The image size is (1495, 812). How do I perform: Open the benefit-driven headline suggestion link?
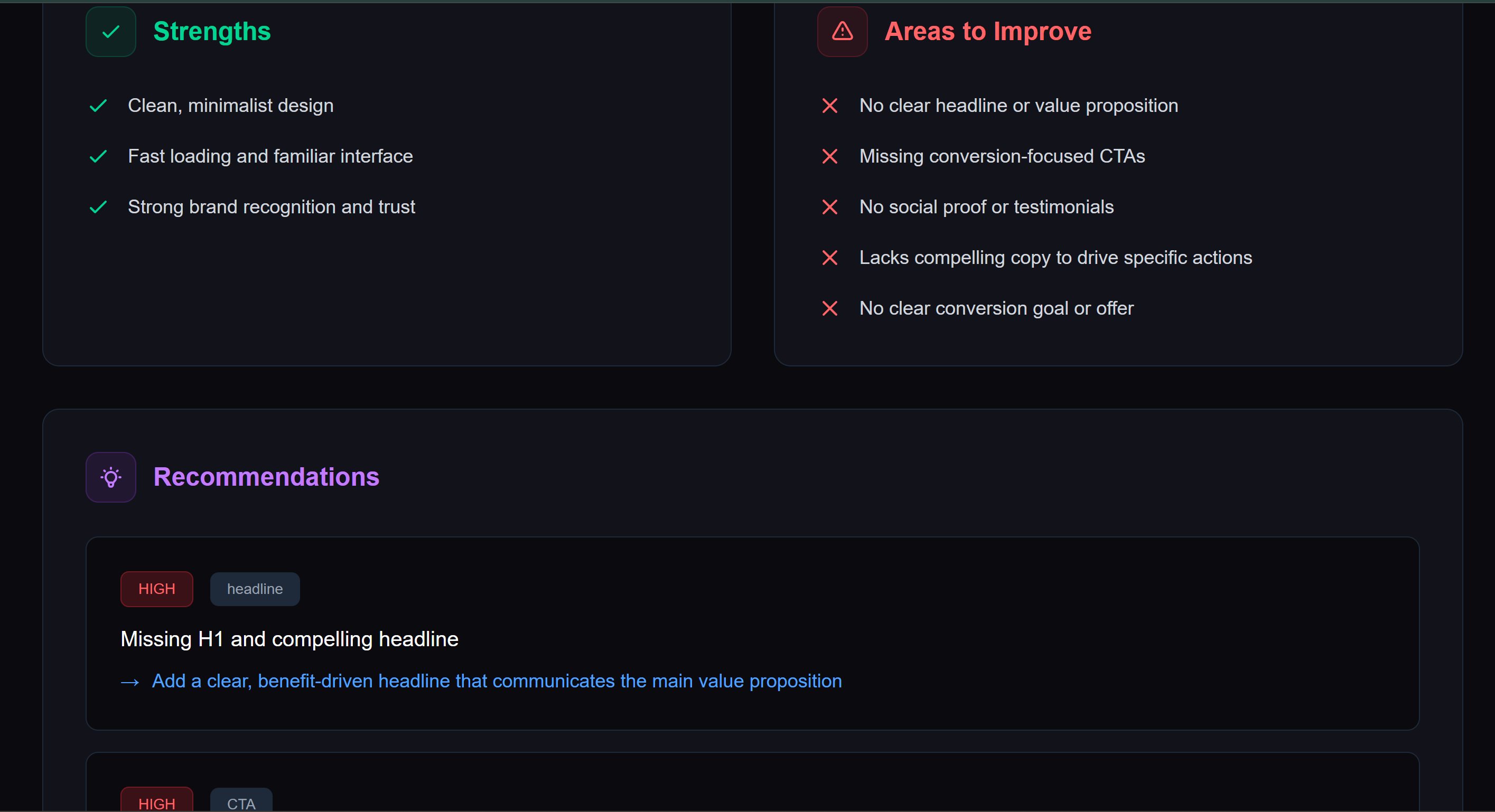(x=497, y=682)
